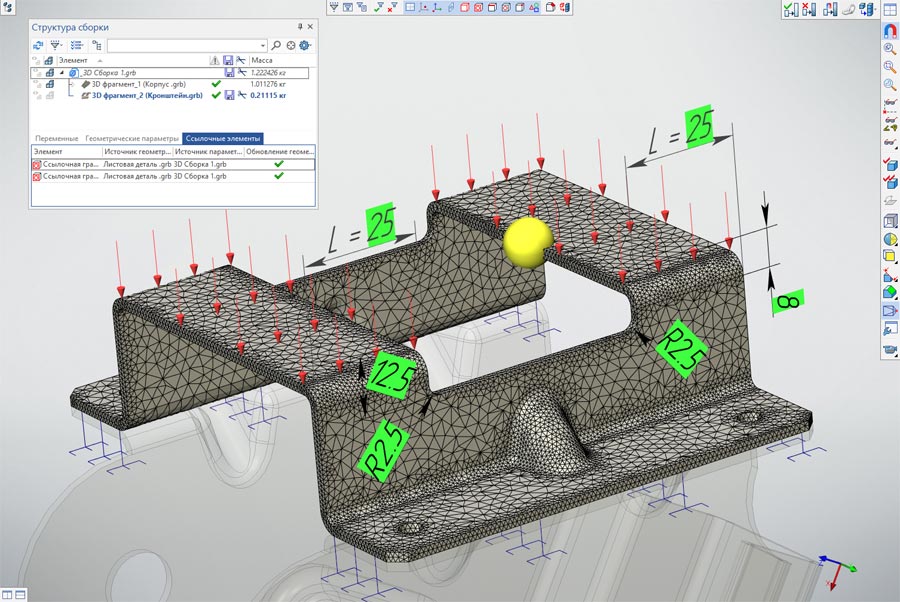Click the refresh icon in Структура сборки panel
The width and height of the screenshot is (900, 602).
coord(40,45)
